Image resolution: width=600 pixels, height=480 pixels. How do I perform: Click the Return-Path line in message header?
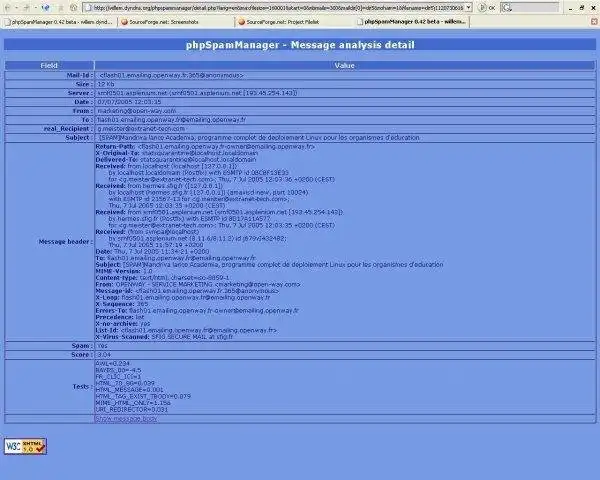pos(205,146)
